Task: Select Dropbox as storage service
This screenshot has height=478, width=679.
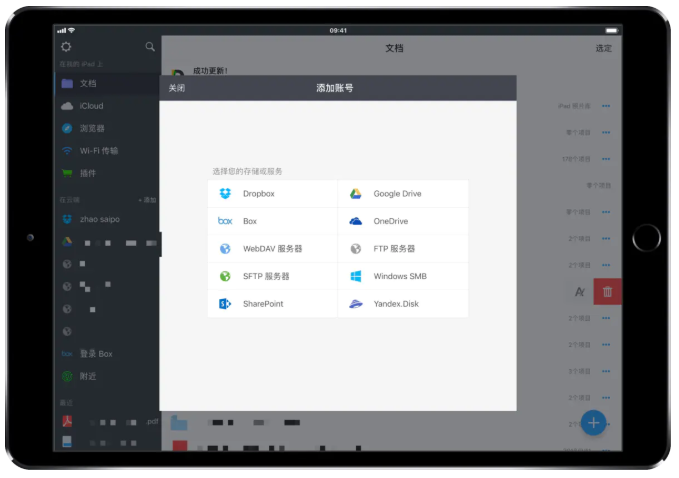Action: (x=258, y=194)
